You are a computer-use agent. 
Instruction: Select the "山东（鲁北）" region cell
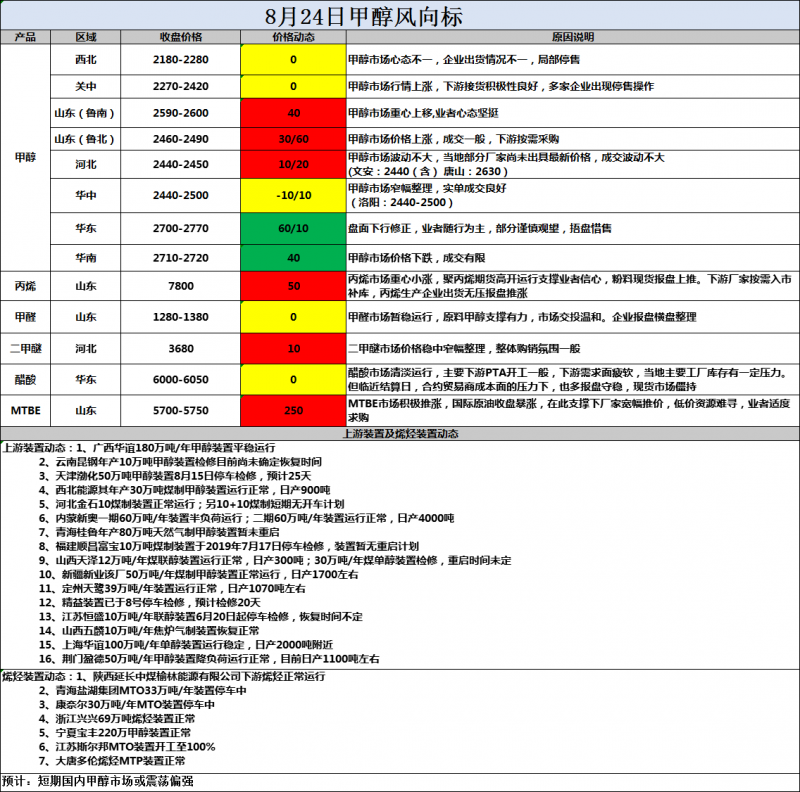click(86, 139)
